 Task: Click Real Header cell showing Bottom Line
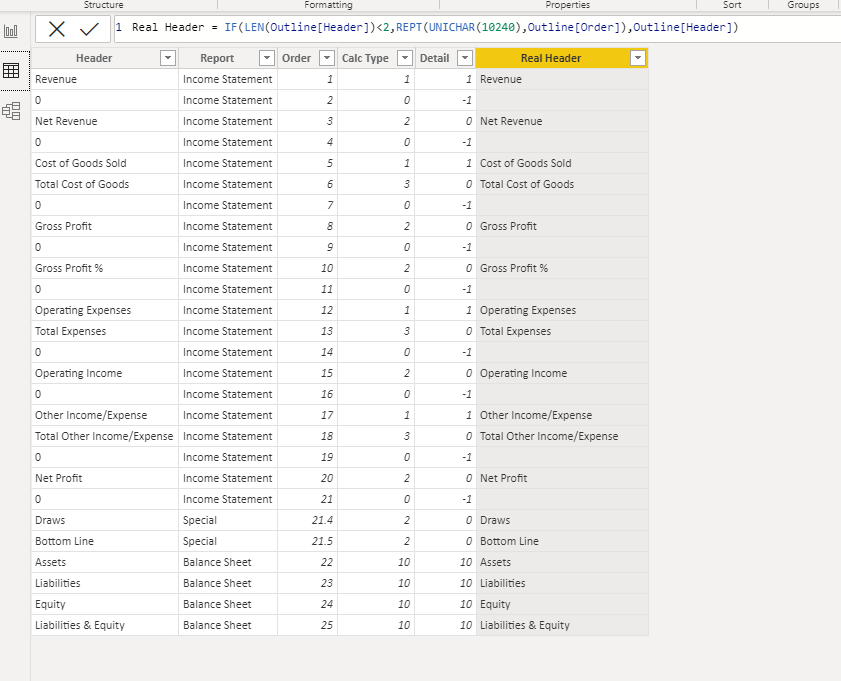[562, 541]
